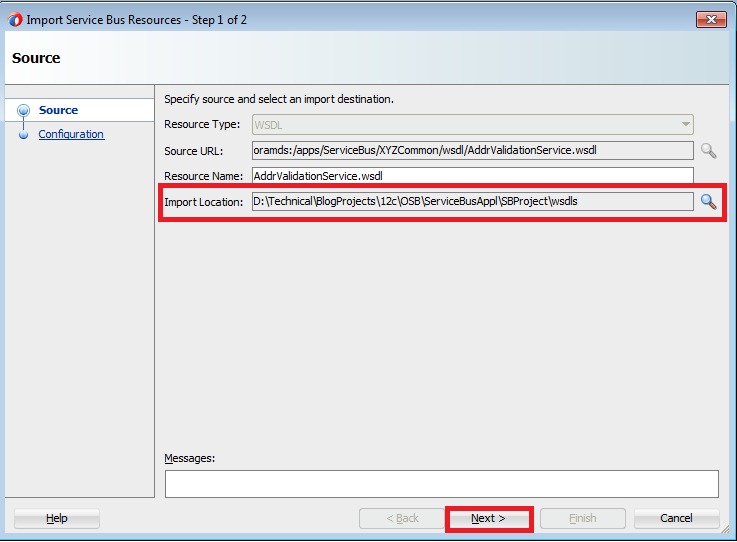
Task: Select the Source step in wizard navigation
Action: coord(58,111)
